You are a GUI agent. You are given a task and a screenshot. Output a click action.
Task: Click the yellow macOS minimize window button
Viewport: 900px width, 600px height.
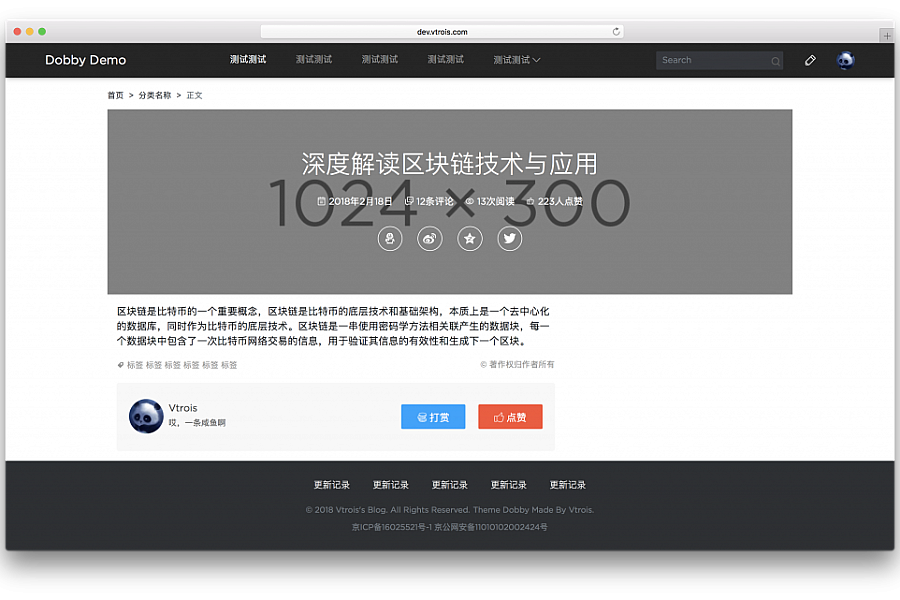point(29,32)
